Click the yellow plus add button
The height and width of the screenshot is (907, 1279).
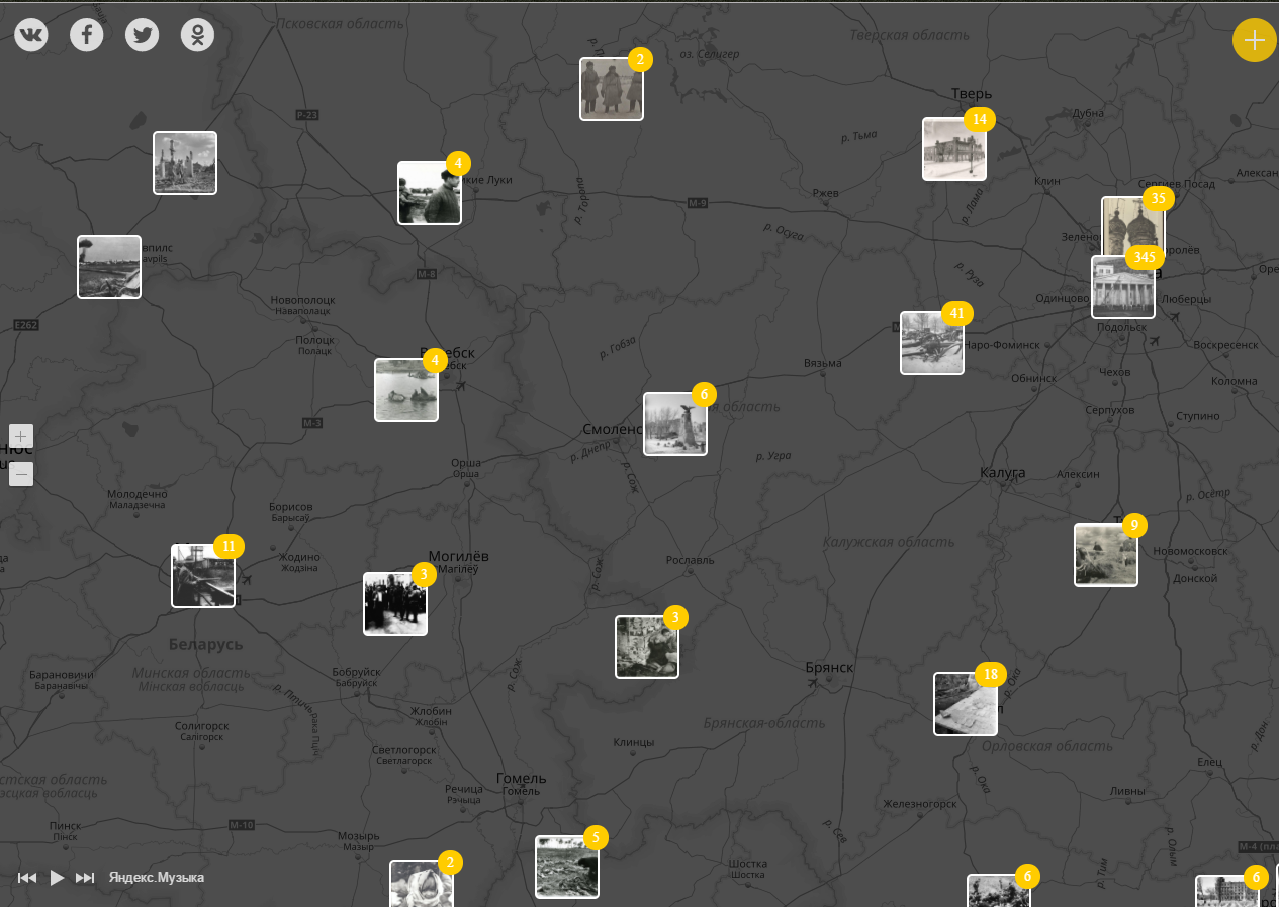coord(1254,40)
